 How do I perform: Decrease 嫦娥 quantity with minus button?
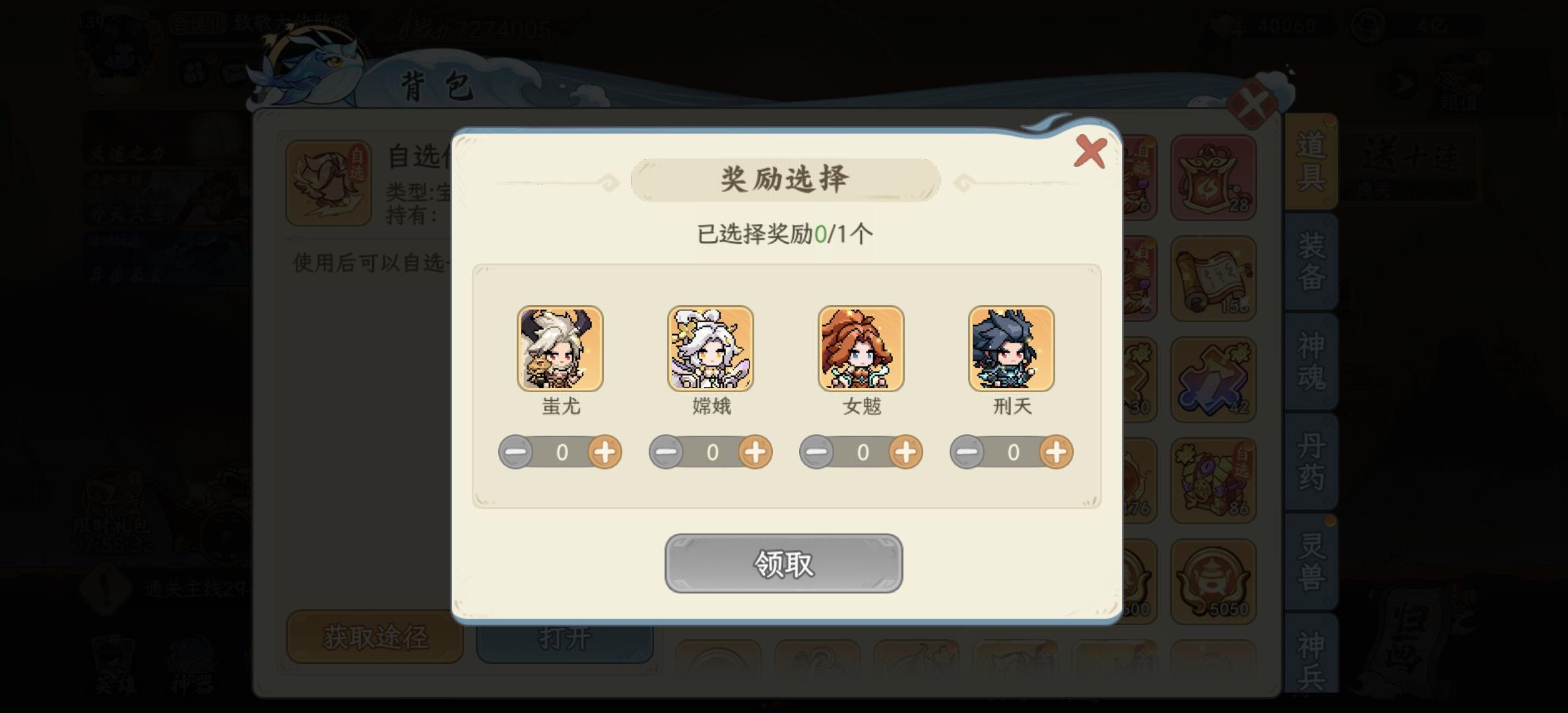[x=666, y=452]
